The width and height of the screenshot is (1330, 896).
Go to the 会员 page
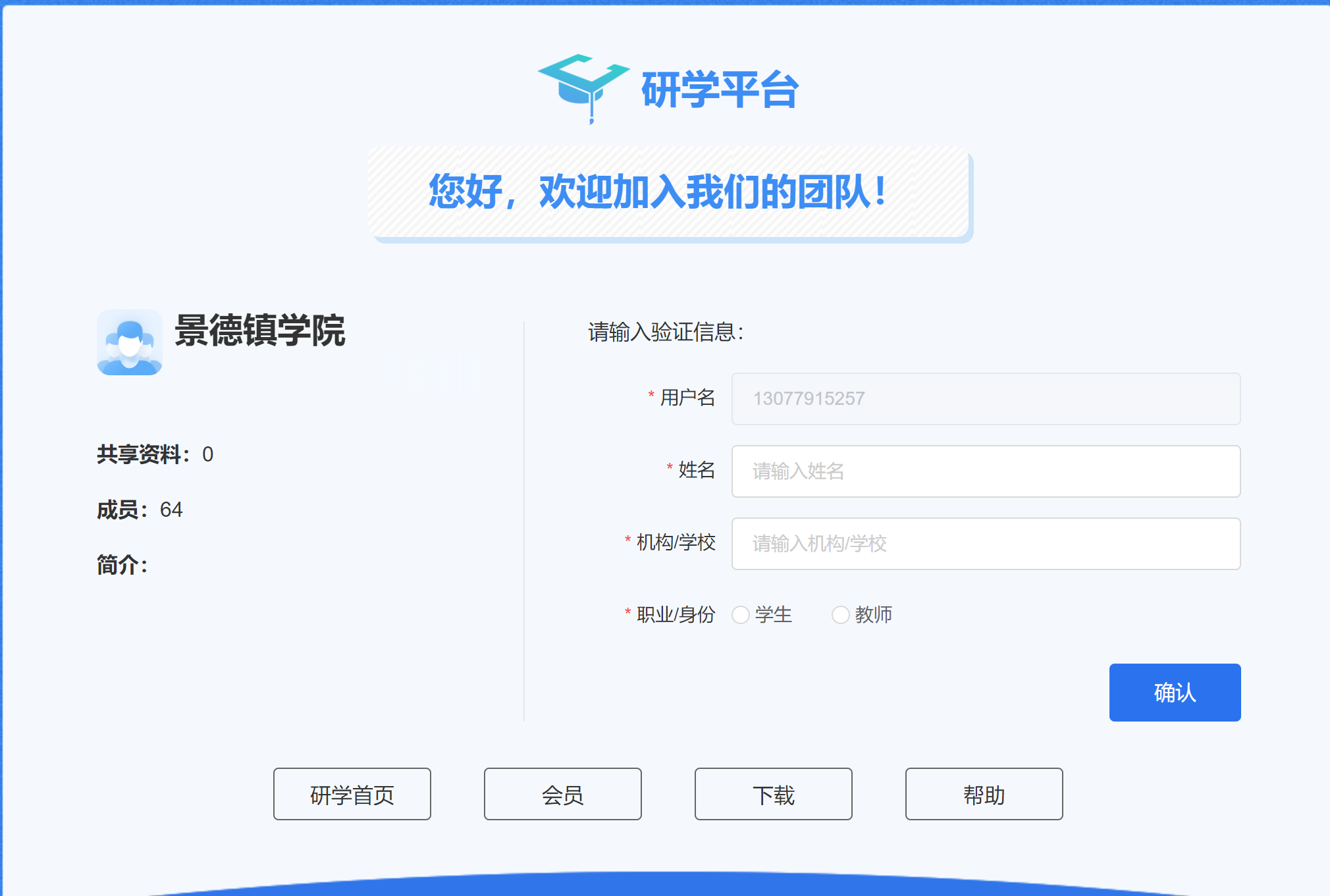[563, 794]
